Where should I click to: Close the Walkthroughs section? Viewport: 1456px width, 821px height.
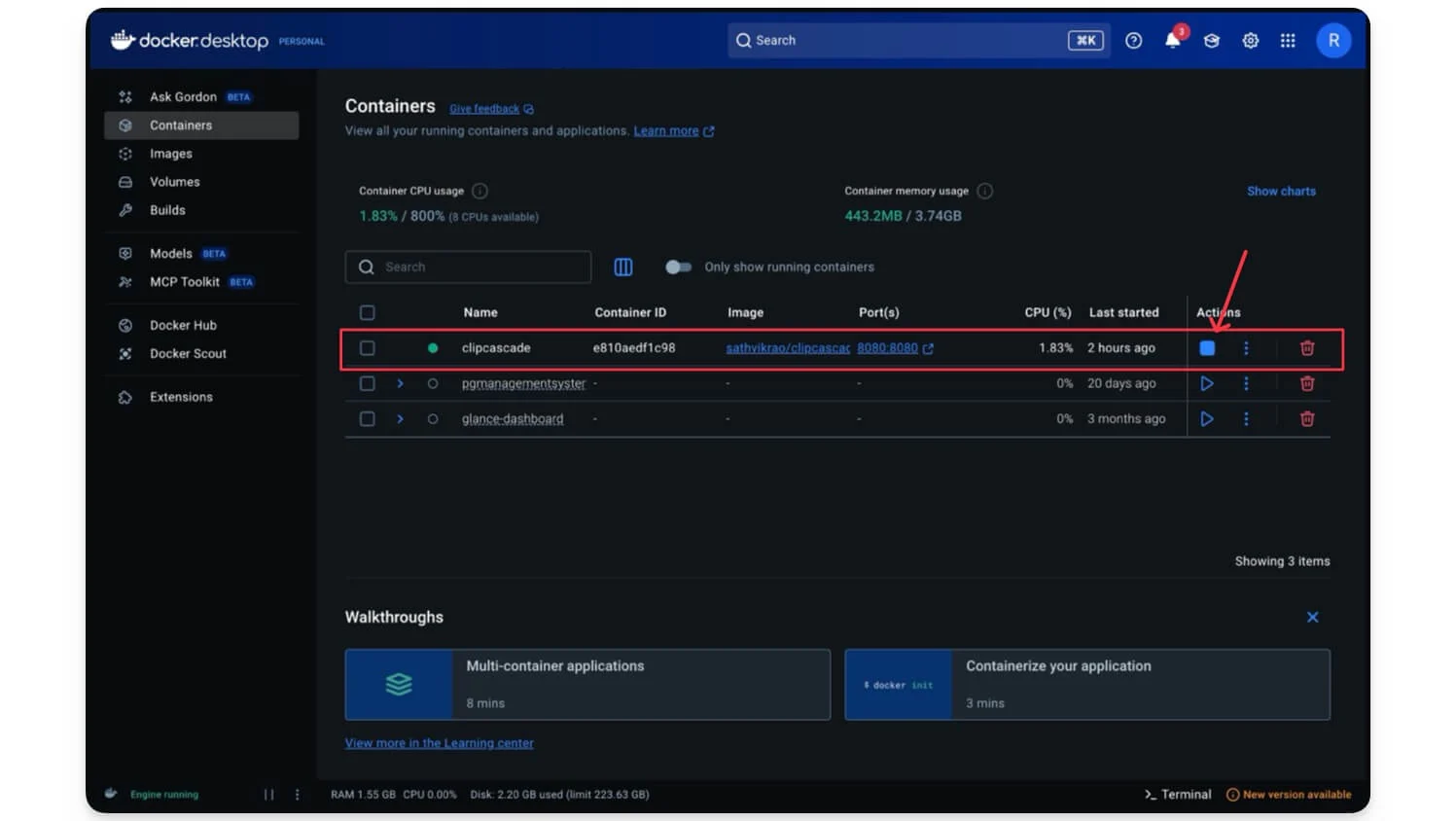1312,618
